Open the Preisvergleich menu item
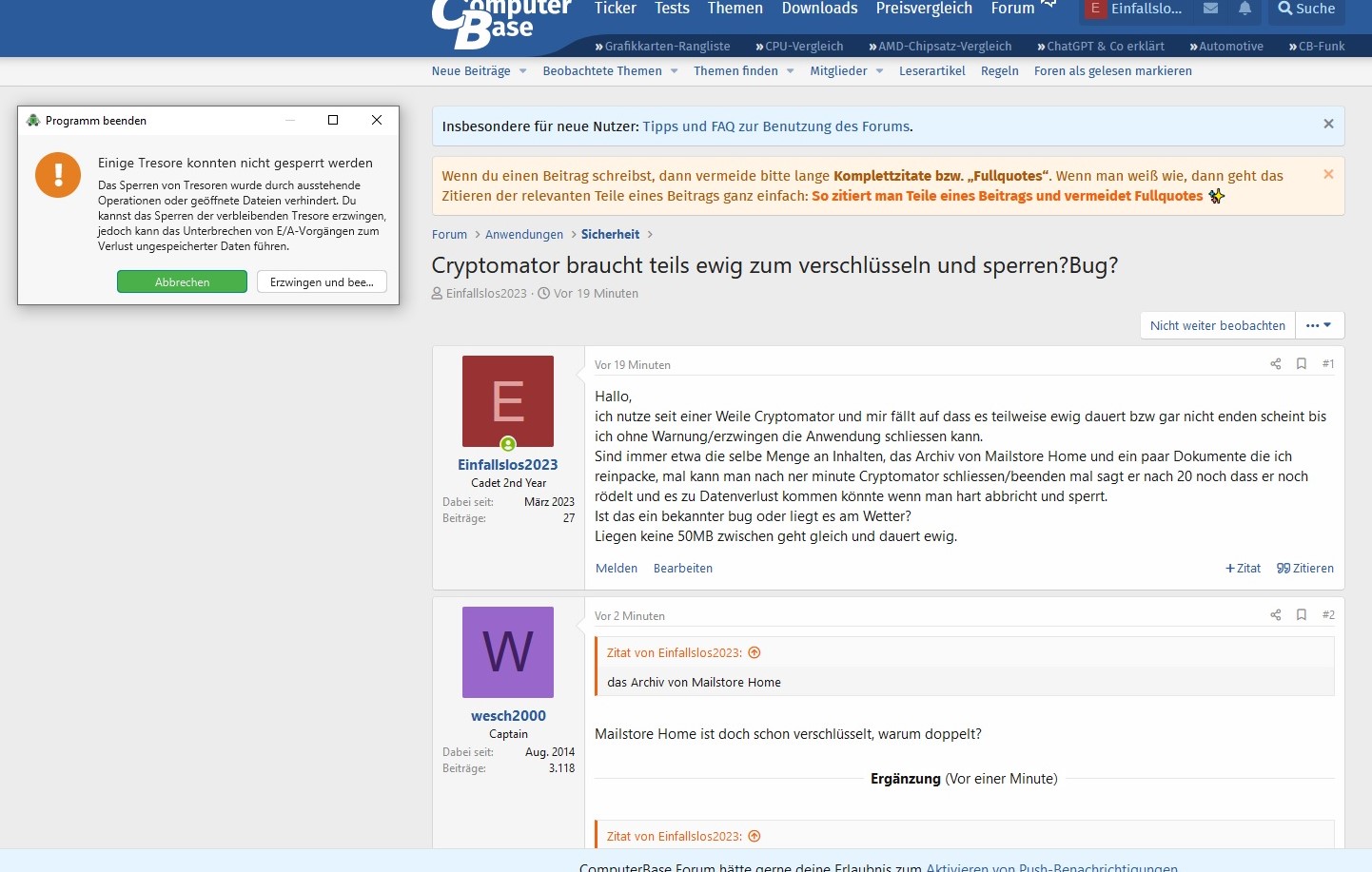Image resolution: width=1372 pixels, height=872 pixels. 924,9
